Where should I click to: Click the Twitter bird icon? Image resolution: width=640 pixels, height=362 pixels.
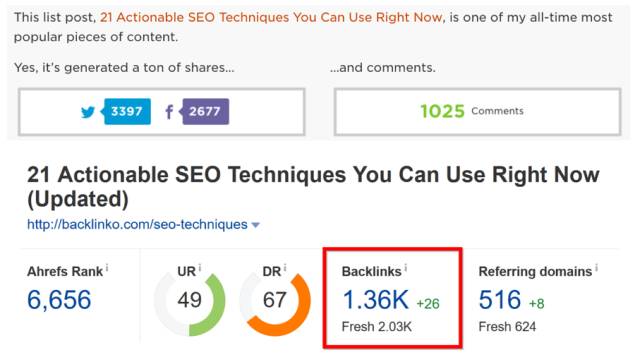coord(88,111)
